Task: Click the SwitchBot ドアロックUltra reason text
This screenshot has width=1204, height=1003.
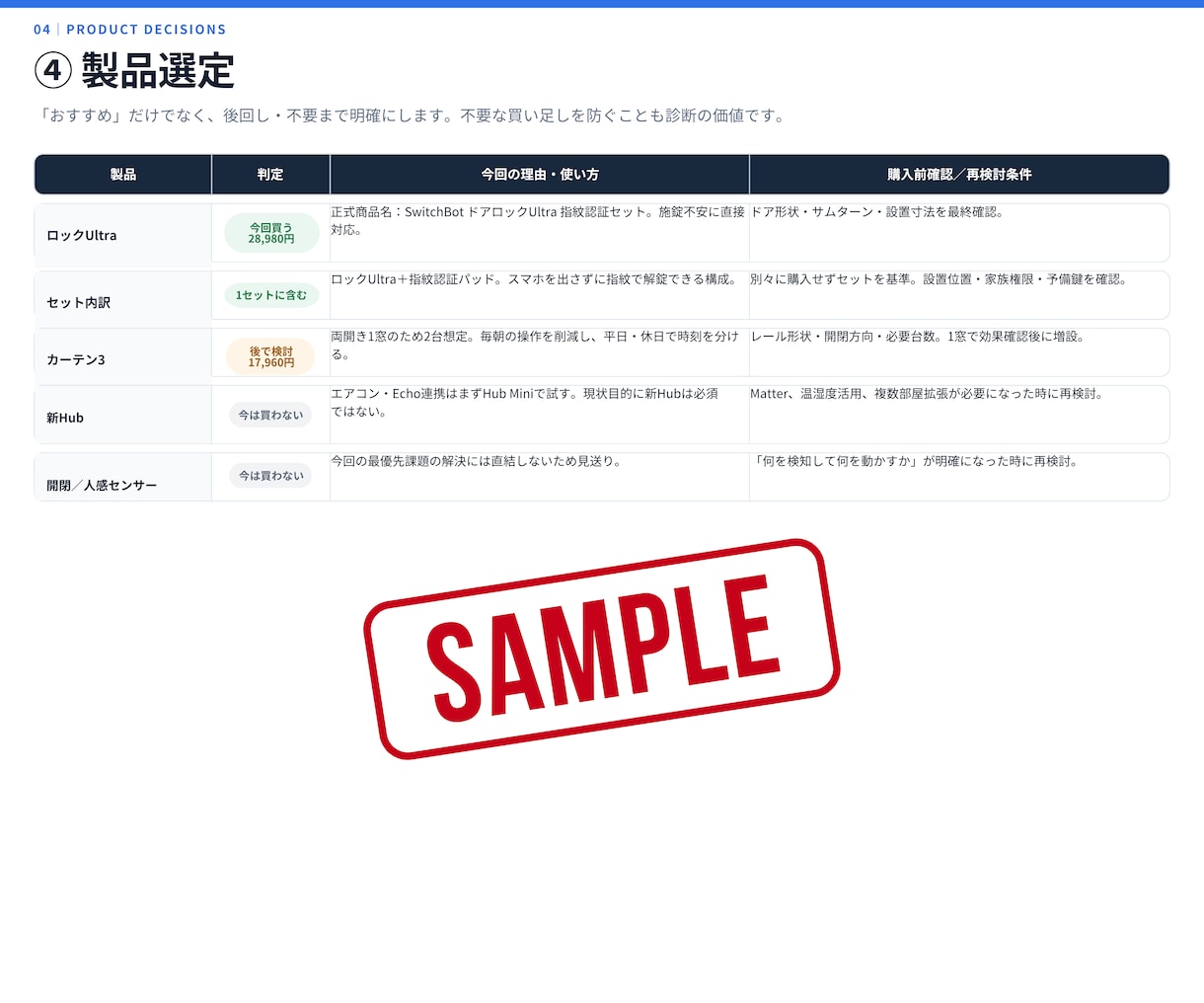Action: point(538,221)
